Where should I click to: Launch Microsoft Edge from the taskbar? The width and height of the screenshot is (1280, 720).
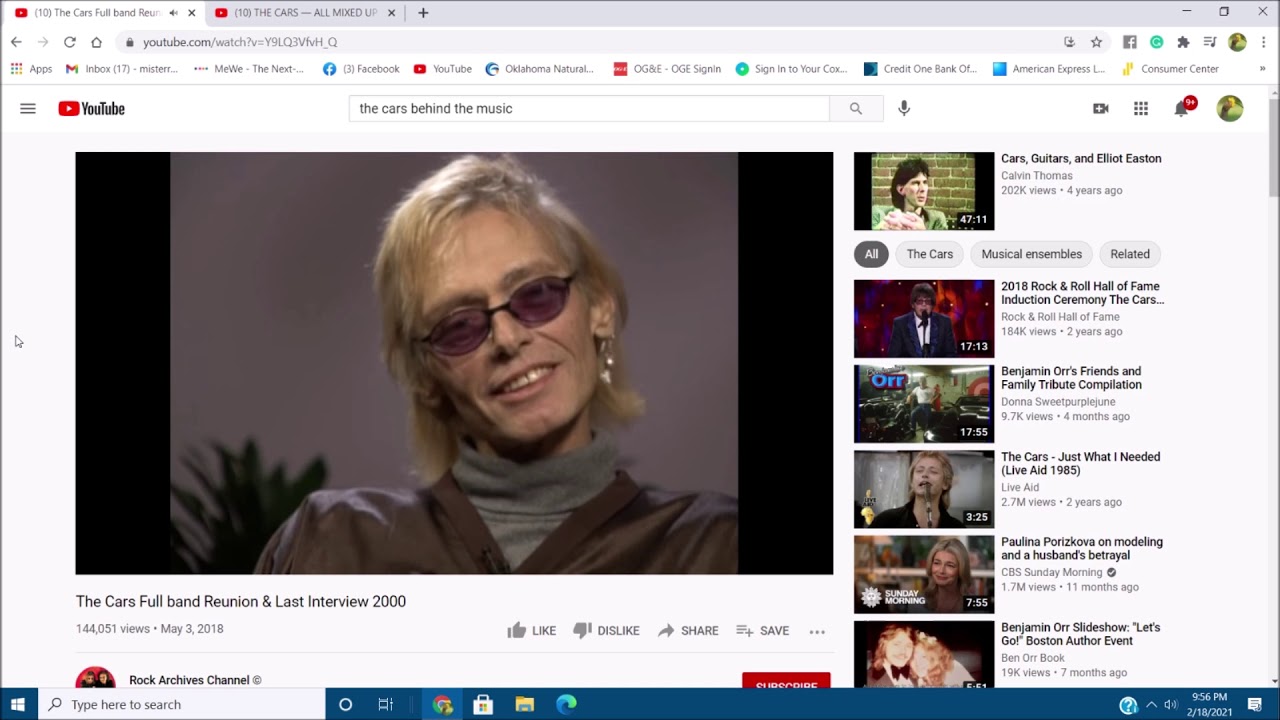point(566,704)
